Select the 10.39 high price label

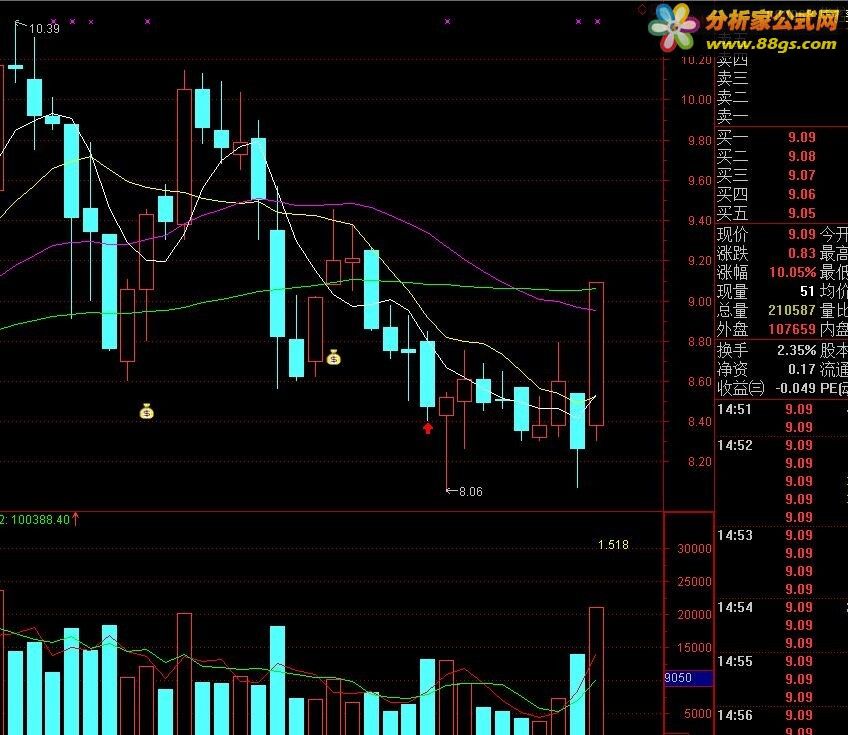point(44,29)
